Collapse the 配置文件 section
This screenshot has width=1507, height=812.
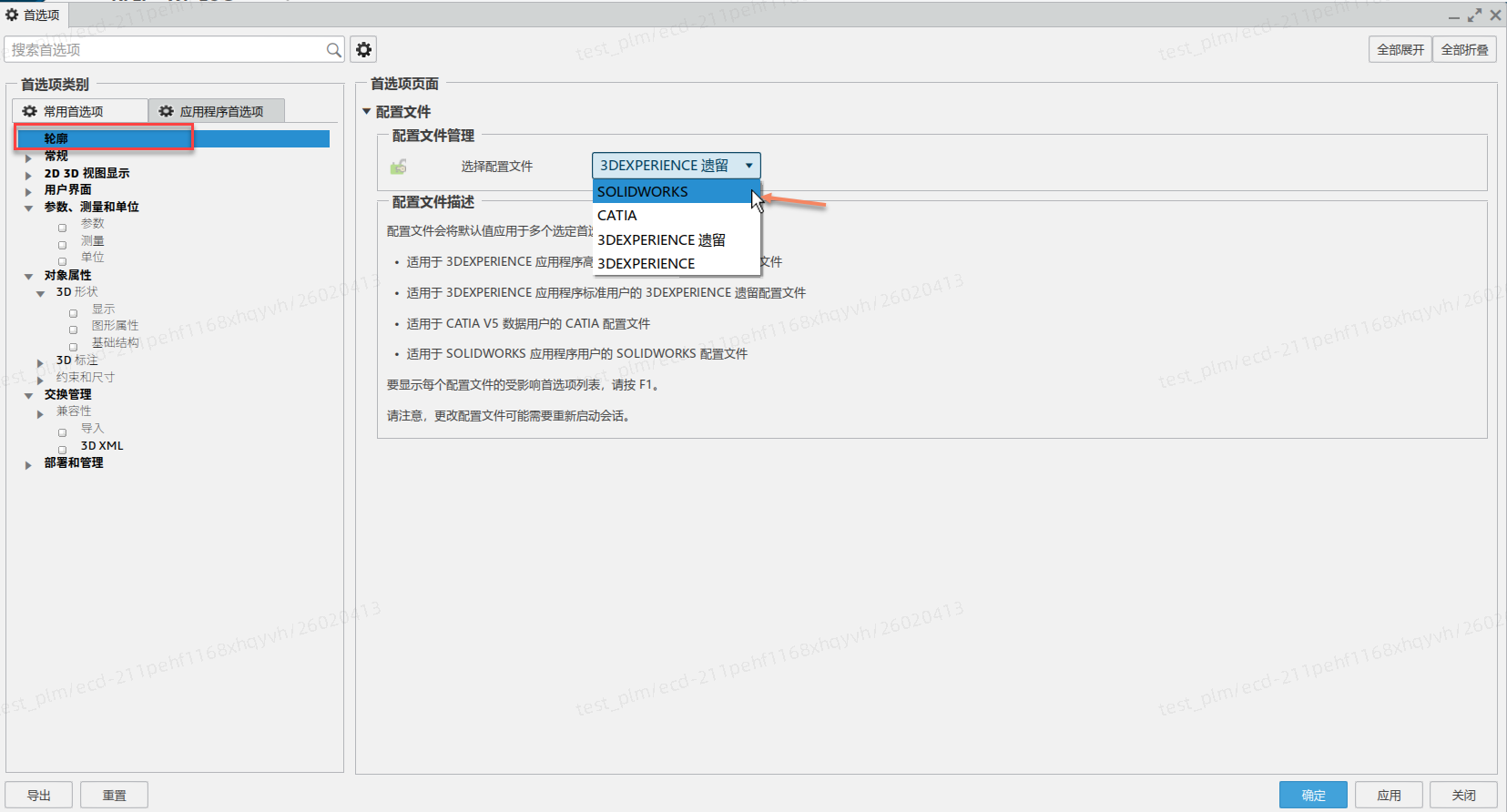367,112
